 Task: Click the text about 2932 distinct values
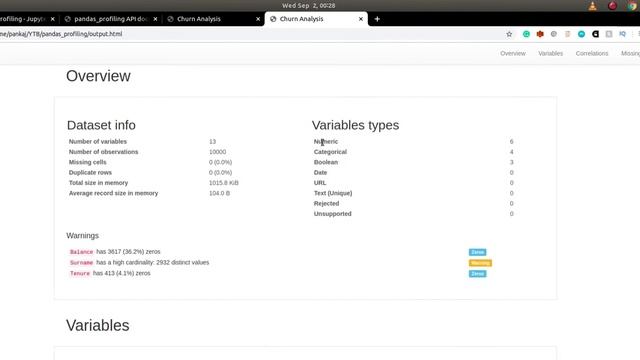(x=153, y=262)
